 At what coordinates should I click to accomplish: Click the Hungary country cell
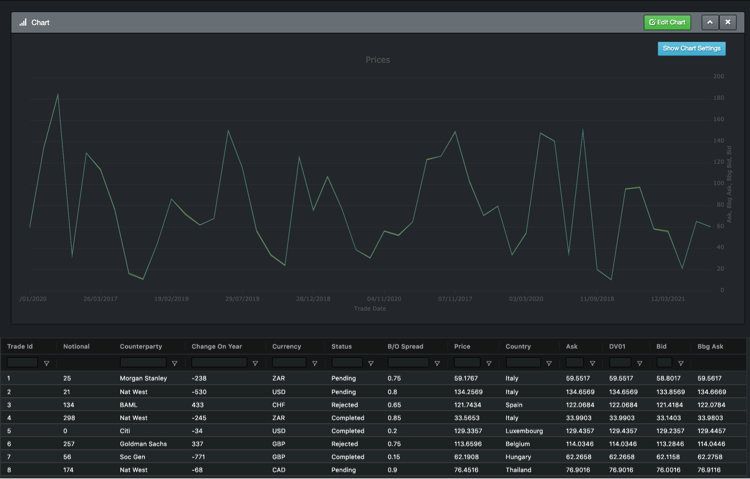[x=518, y=457]
